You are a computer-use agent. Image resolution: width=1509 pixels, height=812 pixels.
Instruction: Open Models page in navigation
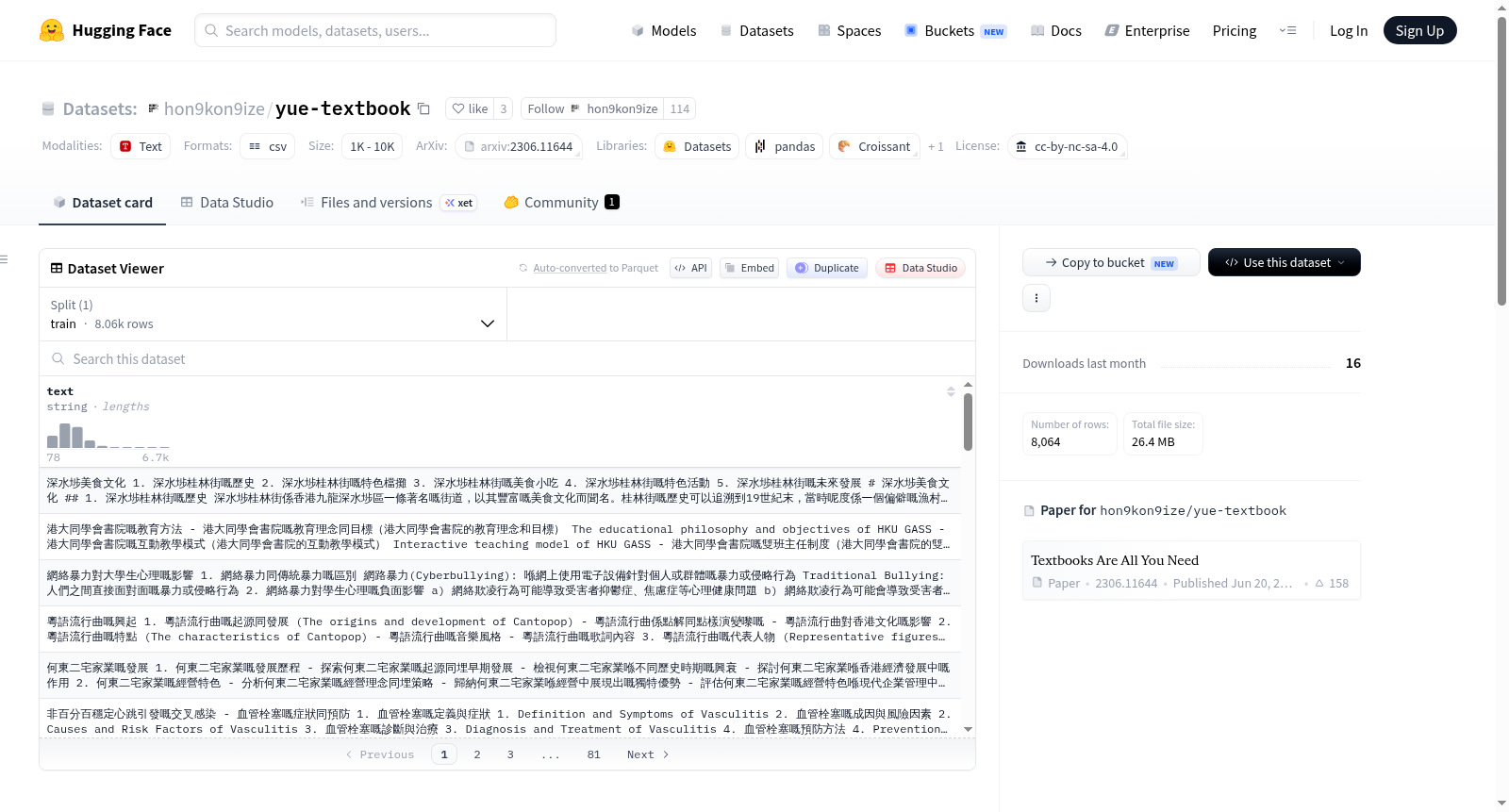click(664, 31)
